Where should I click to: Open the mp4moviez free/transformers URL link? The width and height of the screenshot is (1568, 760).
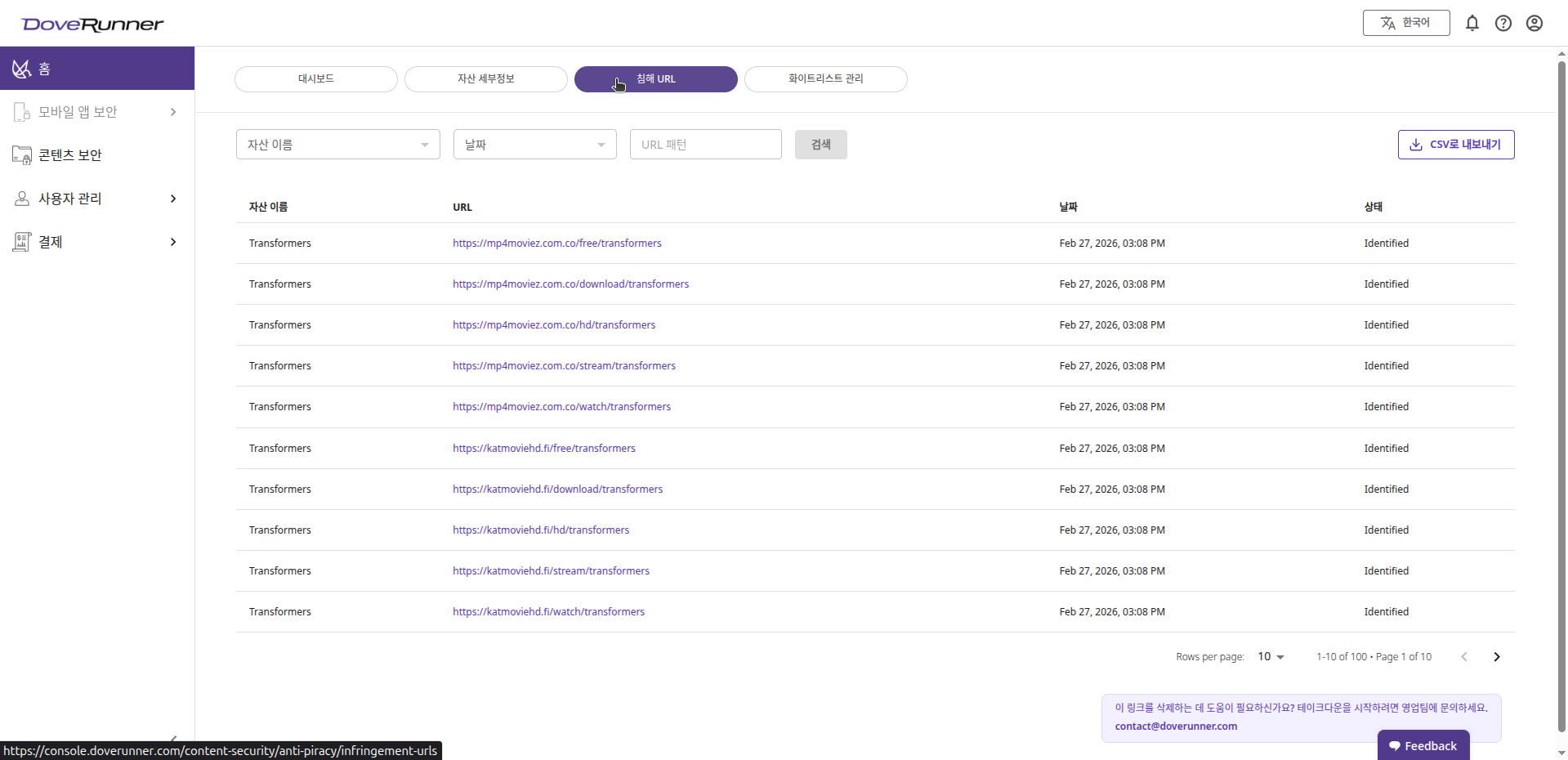coord(556,244)
